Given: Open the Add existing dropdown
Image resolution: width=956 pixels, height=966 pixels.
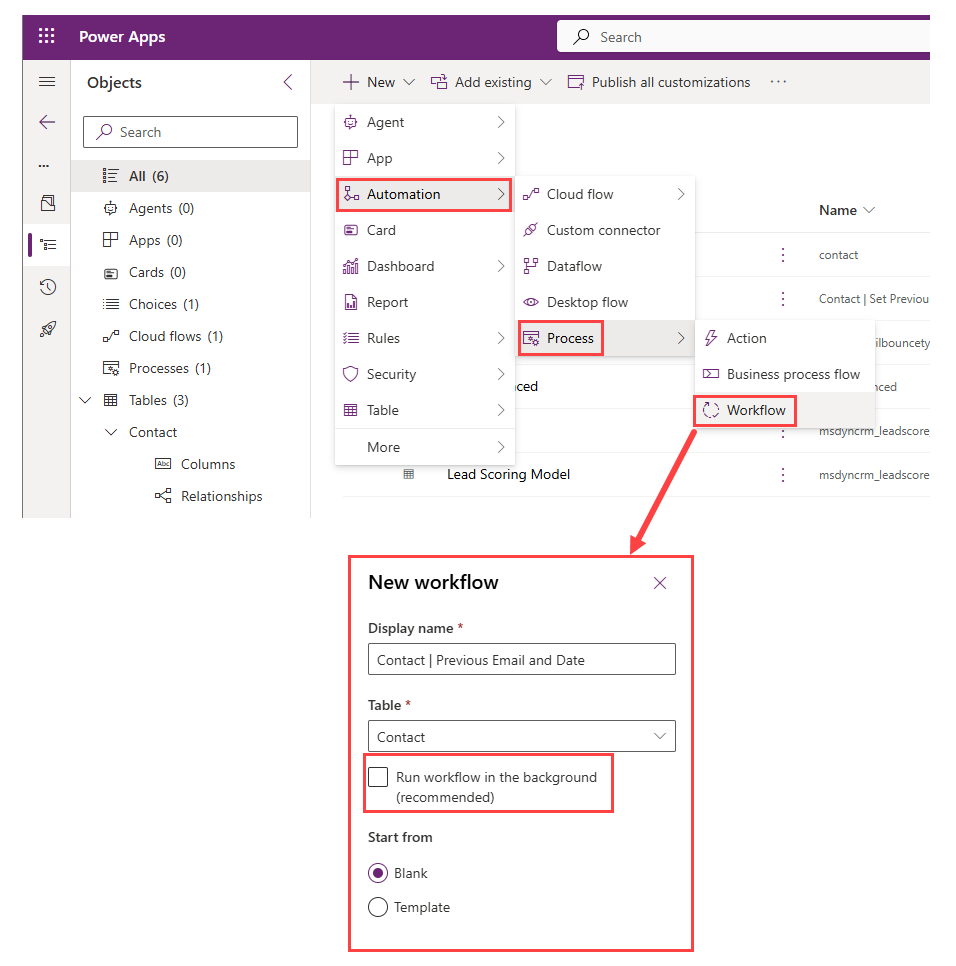Looking at the screenshot, I should pos(491,82).
